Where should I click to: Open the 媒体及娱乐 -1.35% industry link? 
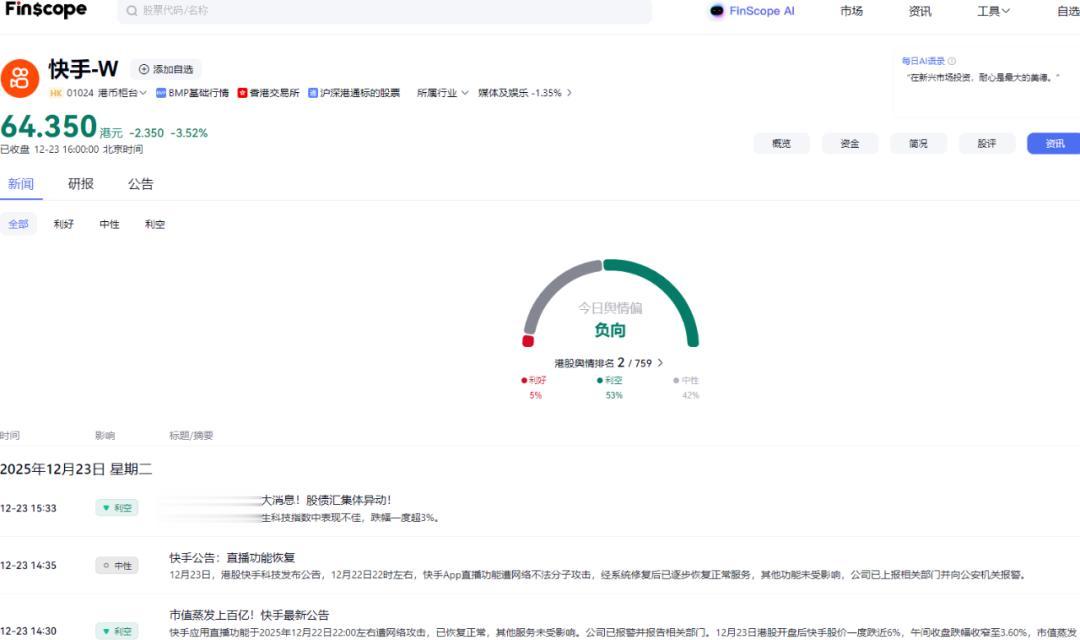(x=520, y=92)
